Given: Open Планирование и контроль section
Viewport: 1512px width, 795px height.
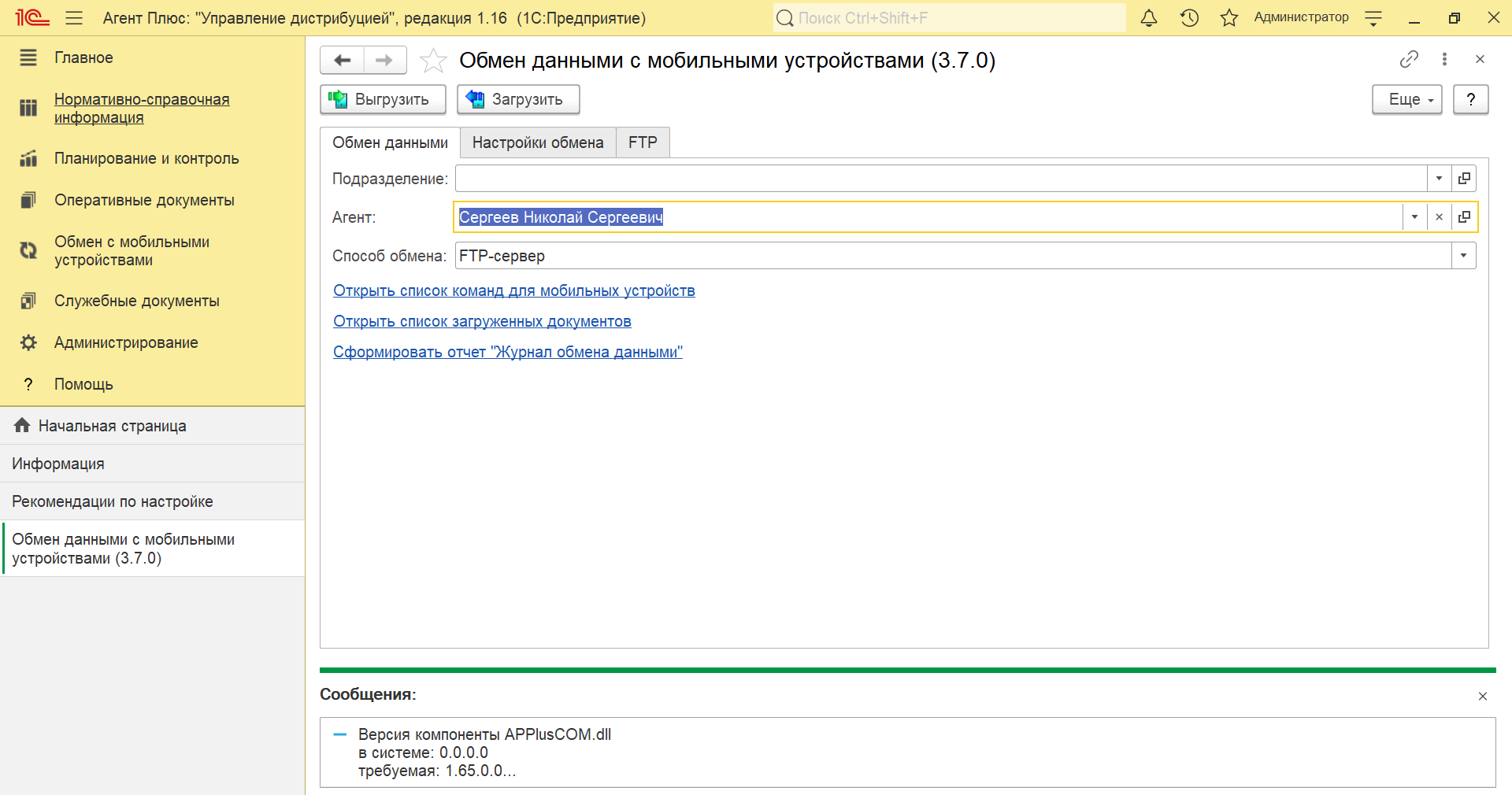Looking at the screenshot, I should coord(146,158).
